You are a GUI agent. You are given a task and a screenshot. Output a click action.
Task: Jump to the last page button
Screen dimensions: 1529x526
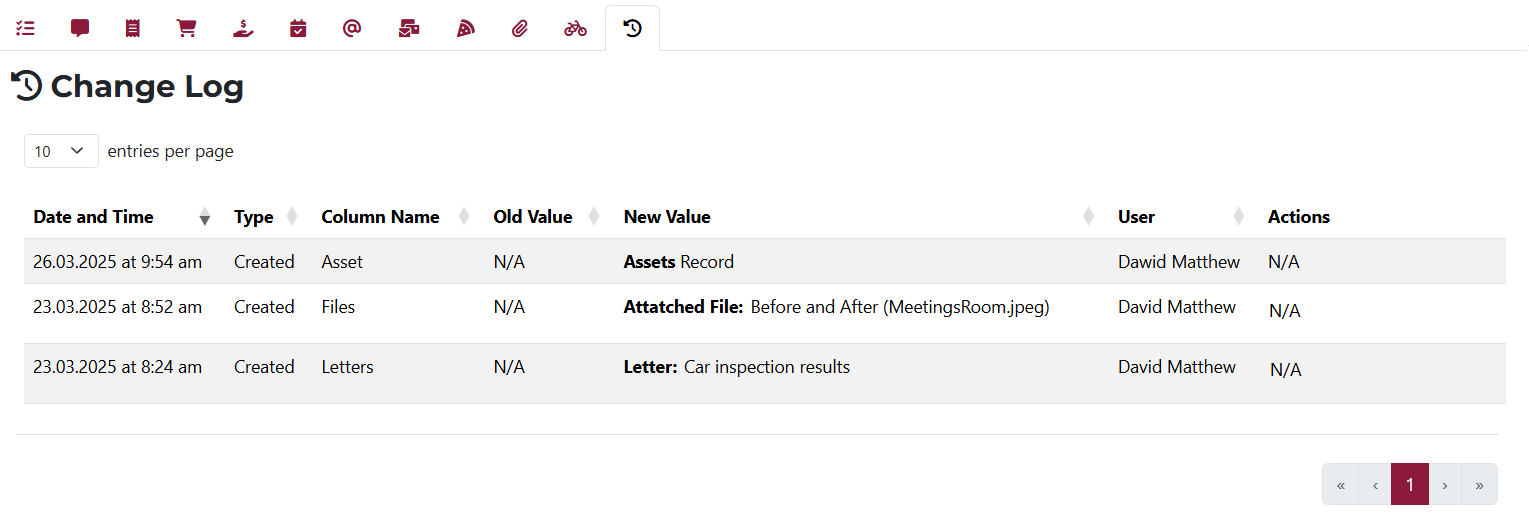[x=1479, y=485]
